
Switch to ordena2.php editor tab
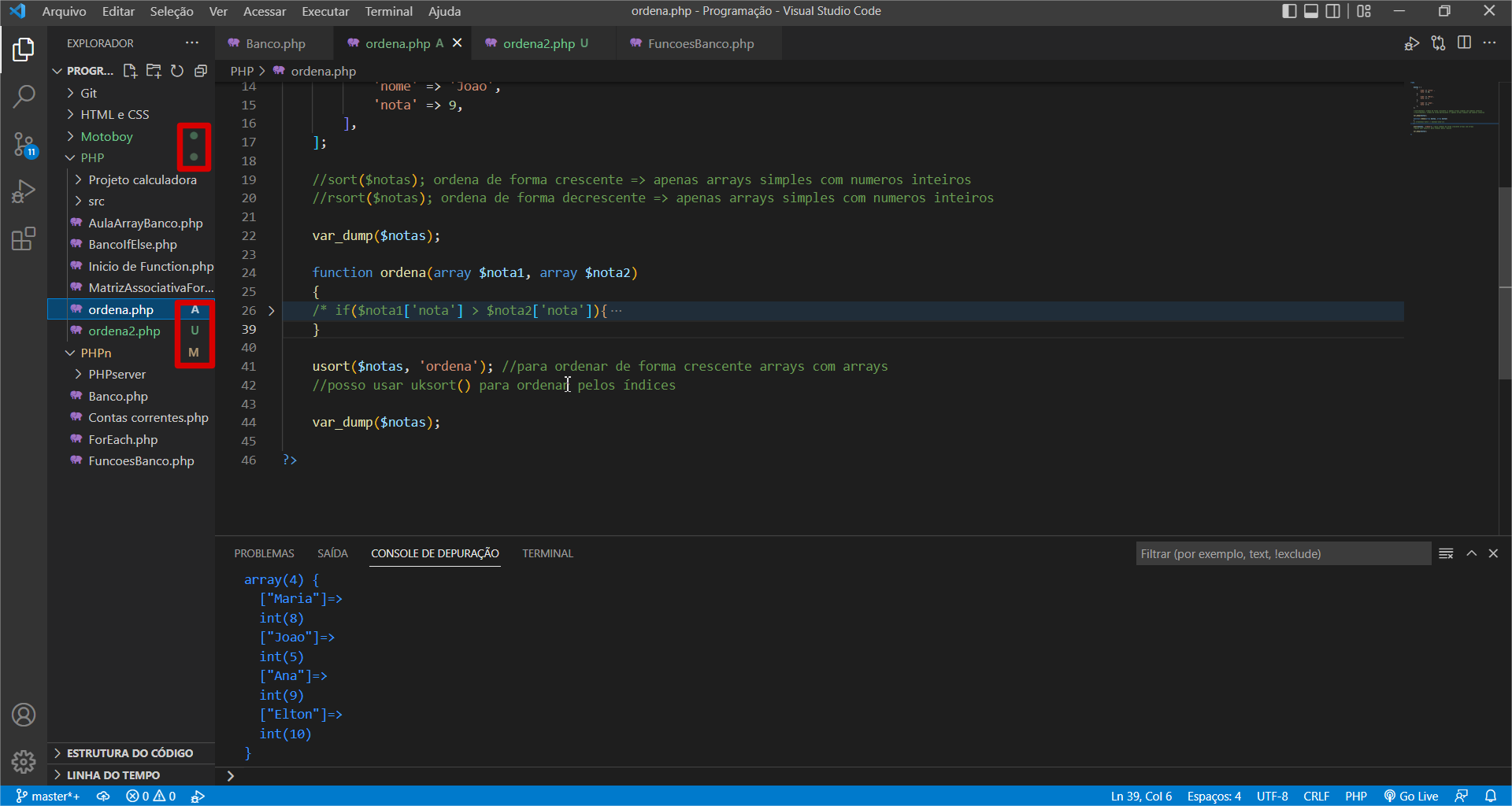click(545, 43)
